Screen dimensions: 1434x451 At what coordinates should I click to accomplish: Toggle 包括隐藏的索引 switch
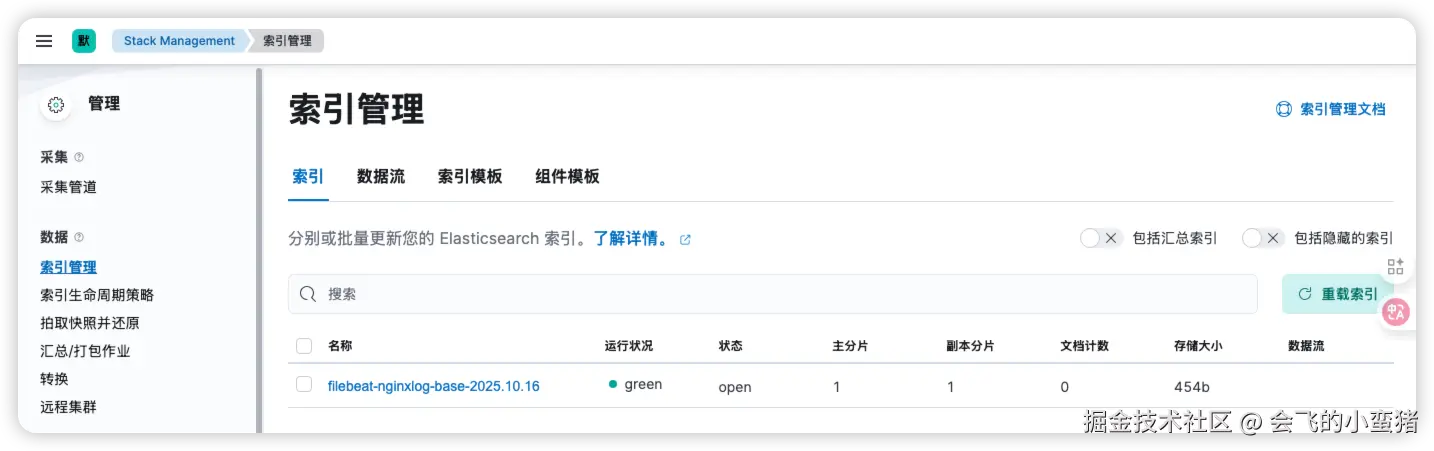tap(1263, 238)
